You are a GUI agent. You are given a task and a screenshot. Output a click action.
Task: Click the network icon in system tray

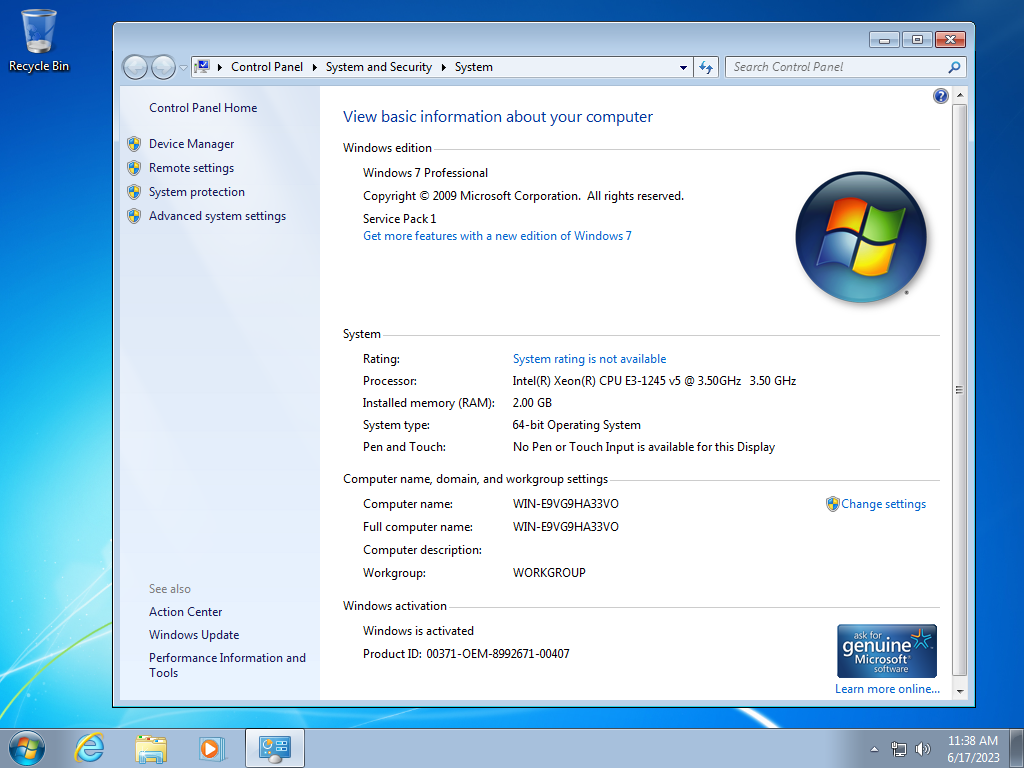899,749
